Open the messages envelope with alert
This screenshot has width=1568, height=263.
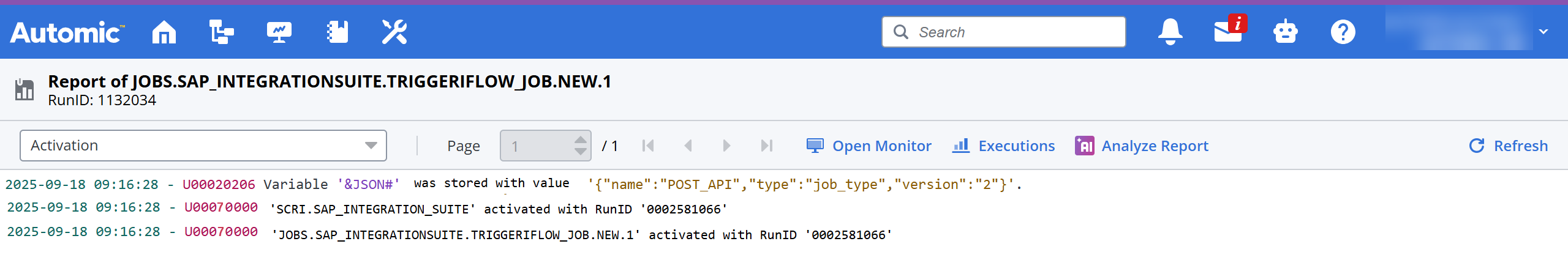click(x=1231, y=29)
